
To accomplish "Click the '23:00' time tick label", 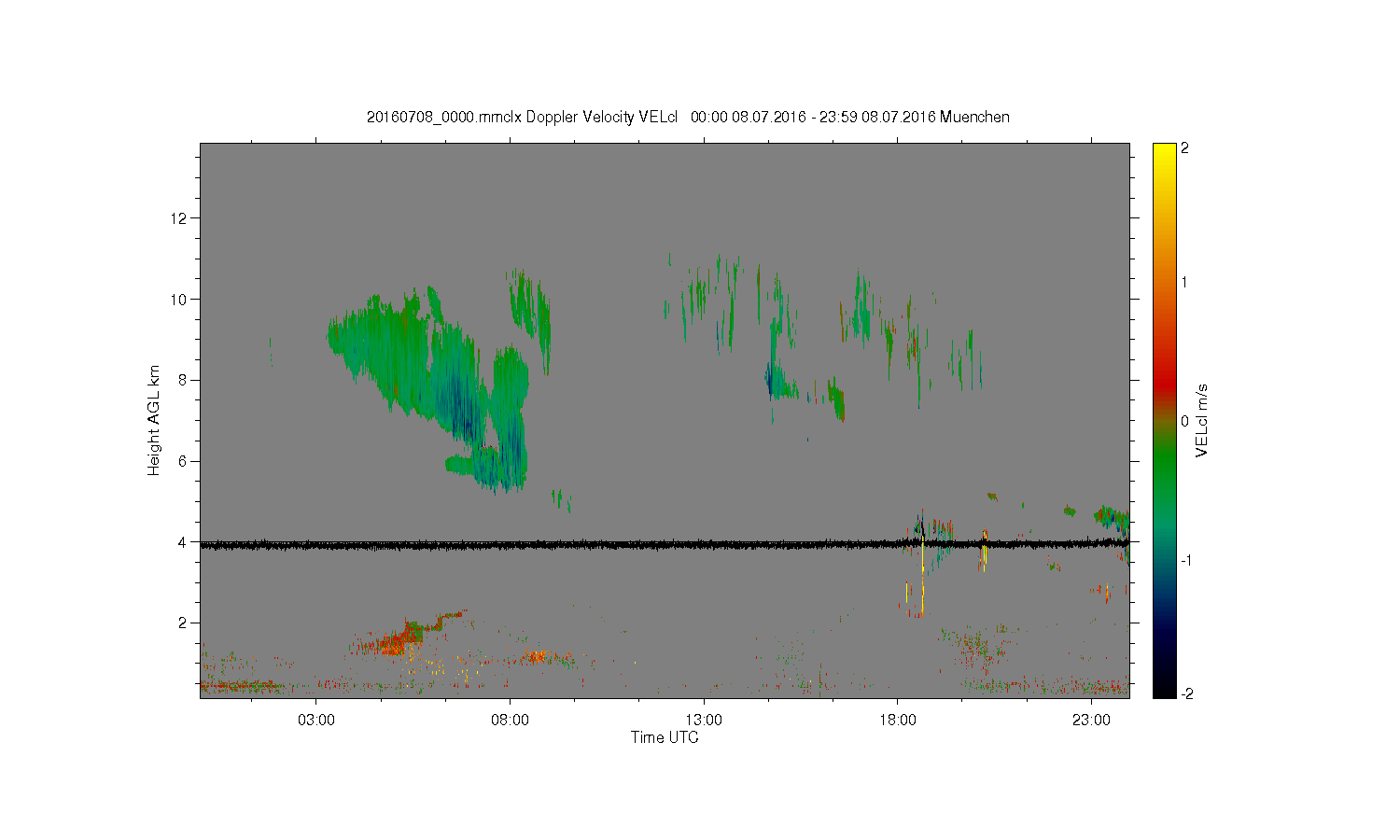I will (1091, 721).
